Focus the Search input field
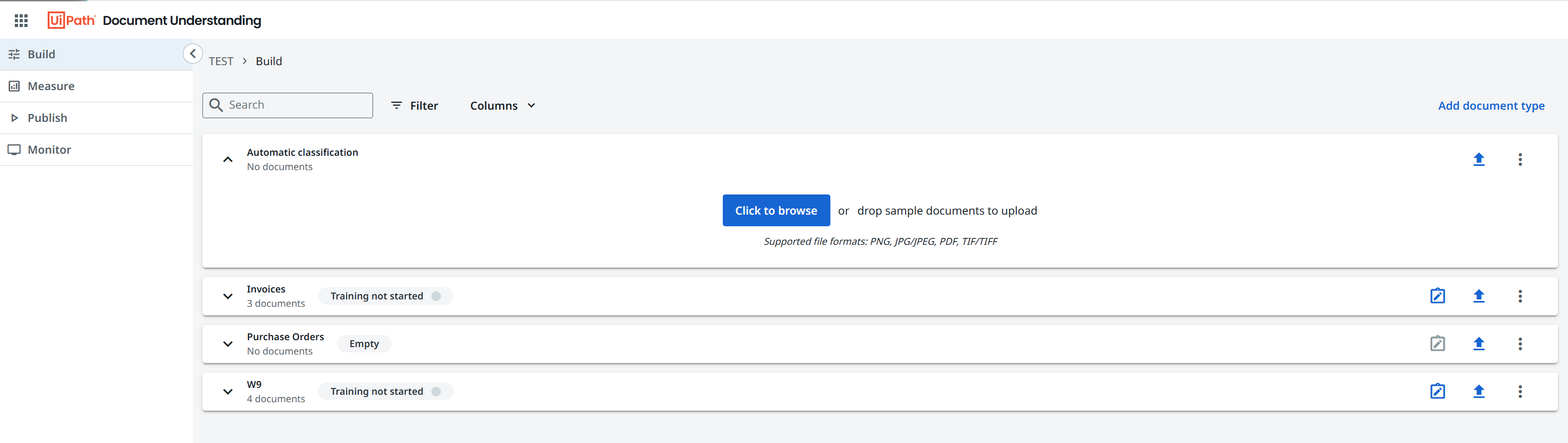 click(x=287, y=105)
